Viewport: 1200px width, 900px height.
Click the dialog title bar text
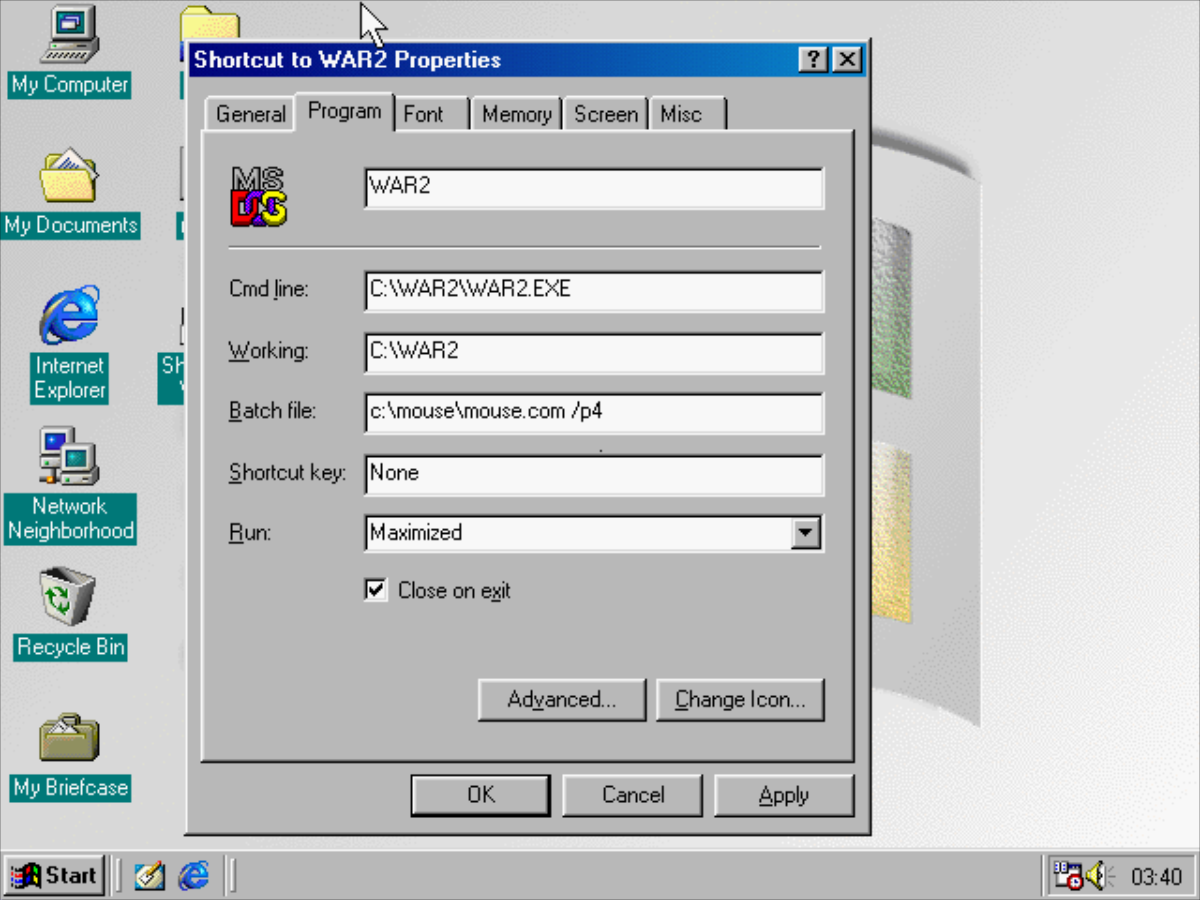pyautogui.click(x=348, y=60)
